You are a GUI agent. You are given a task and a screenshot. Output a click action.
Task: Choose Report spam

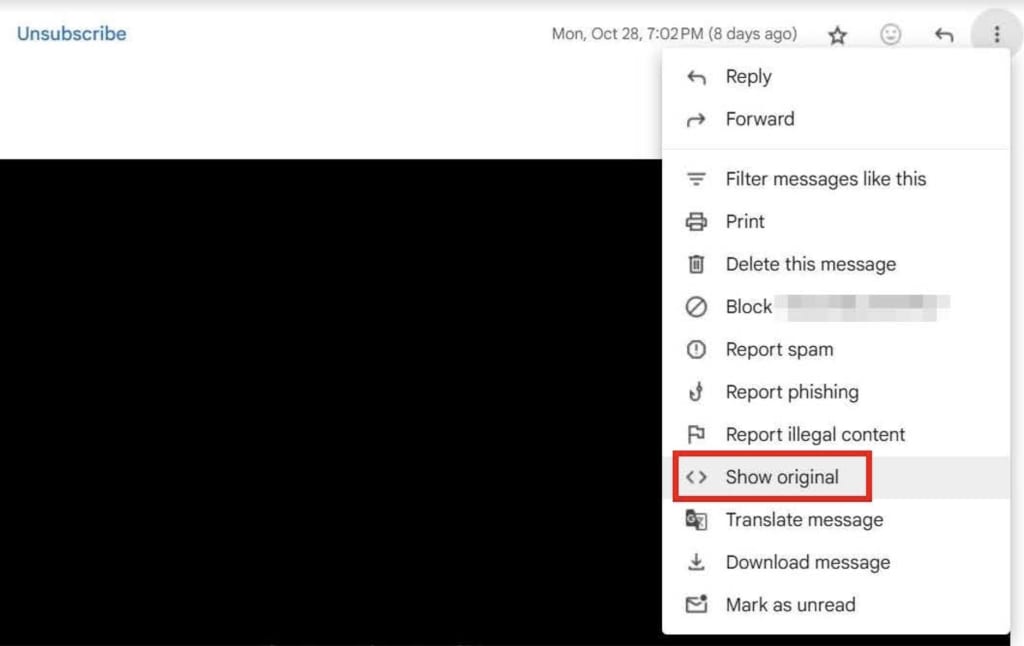(836, 349)
